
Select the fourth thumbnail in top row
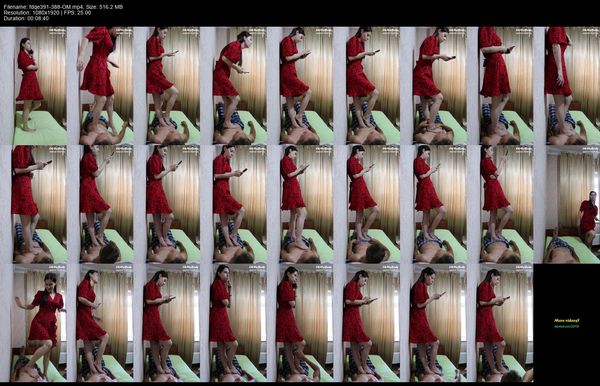233,85
